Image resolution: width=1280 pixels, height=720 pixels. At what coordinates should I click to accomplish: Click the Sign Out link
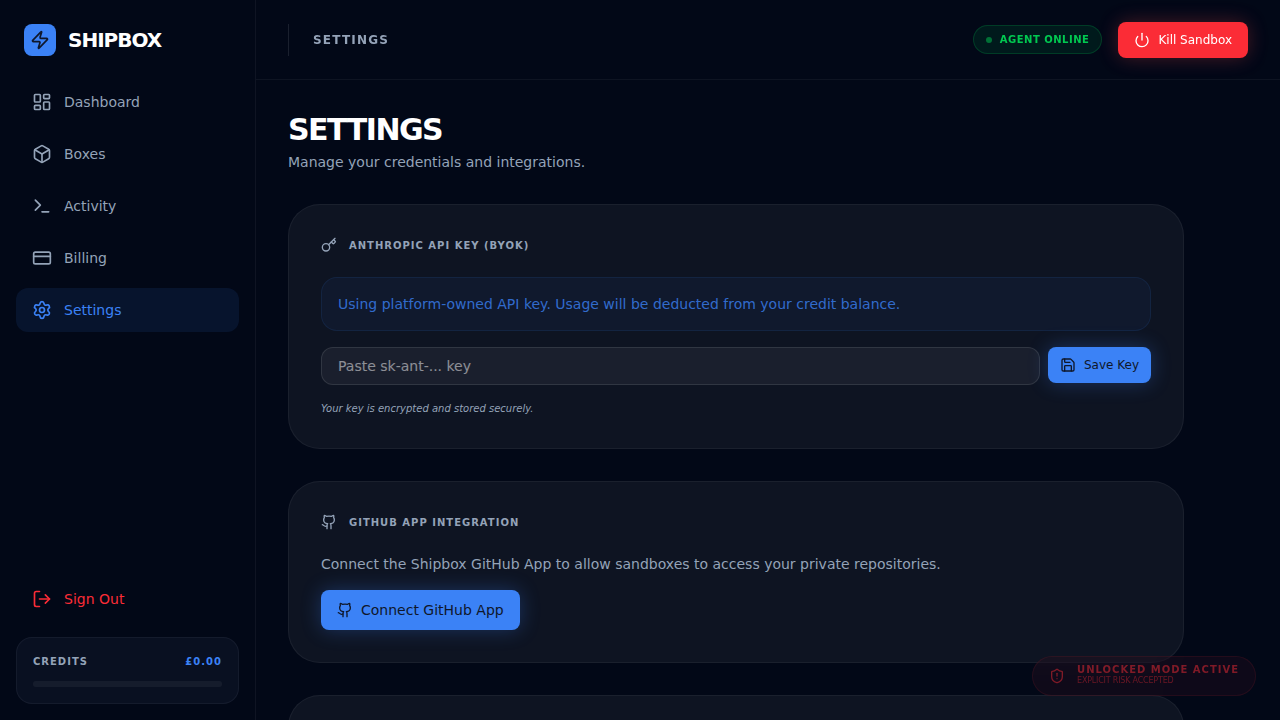94,599
